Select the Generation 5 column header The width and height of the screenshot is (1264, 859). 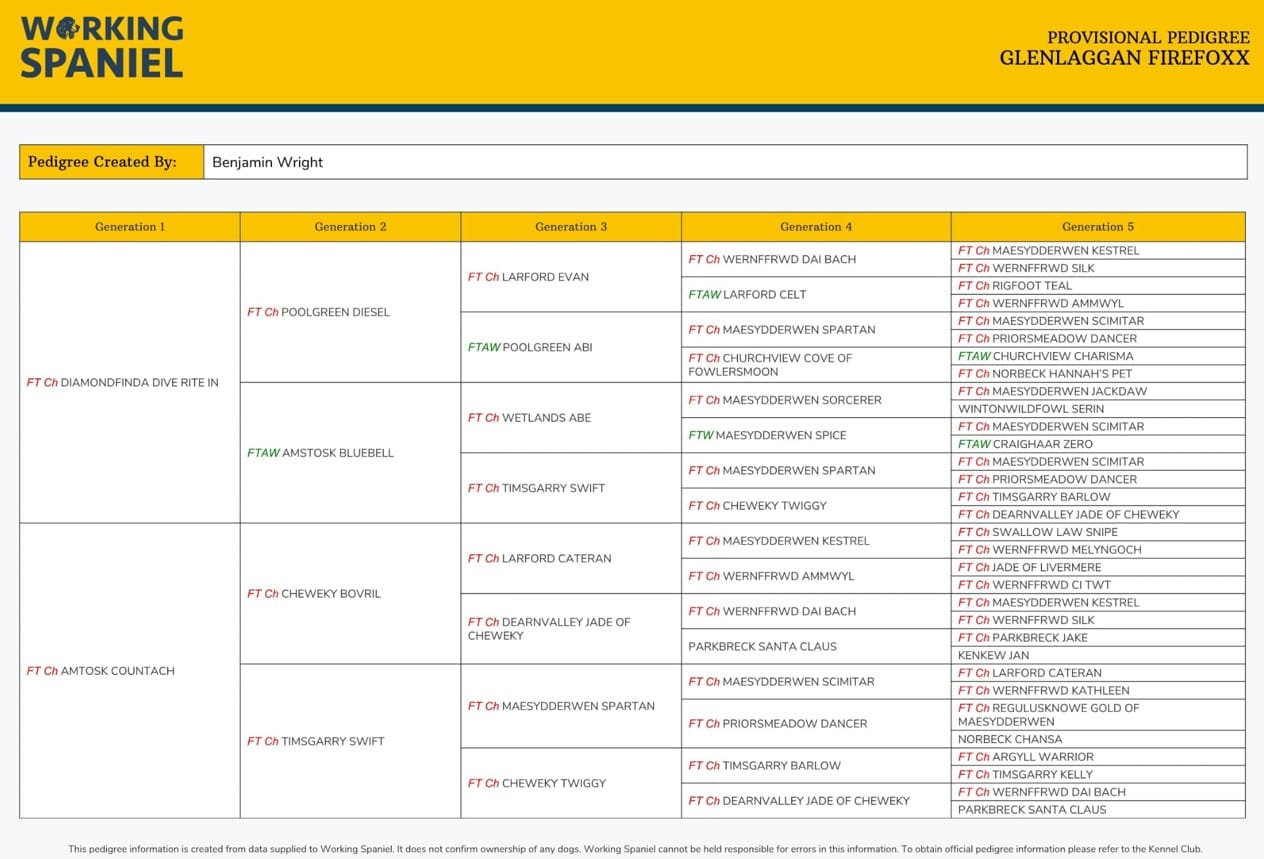point(1097,227)
